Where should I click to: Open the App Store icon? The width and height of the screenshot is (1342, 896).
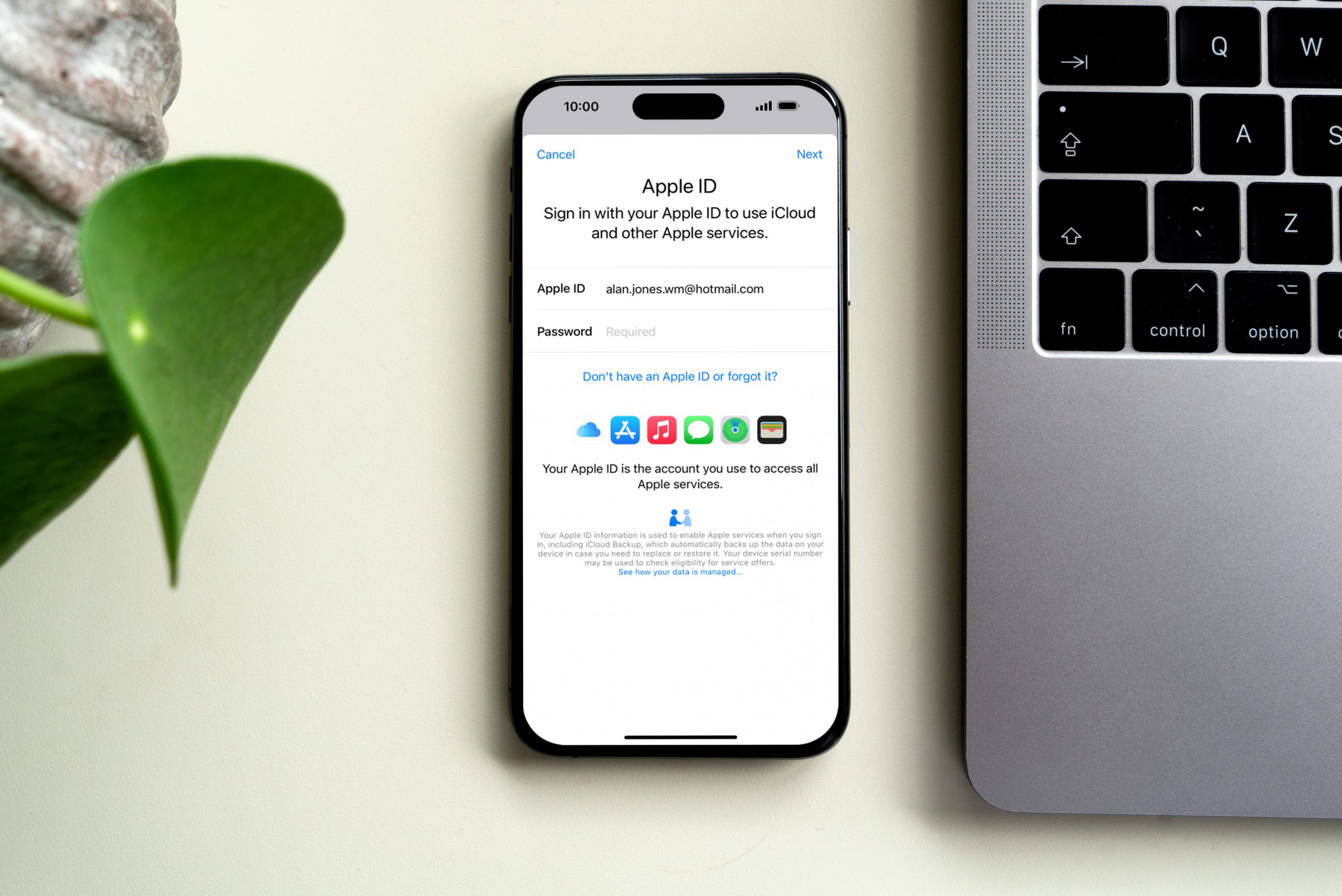pos(625,430)
